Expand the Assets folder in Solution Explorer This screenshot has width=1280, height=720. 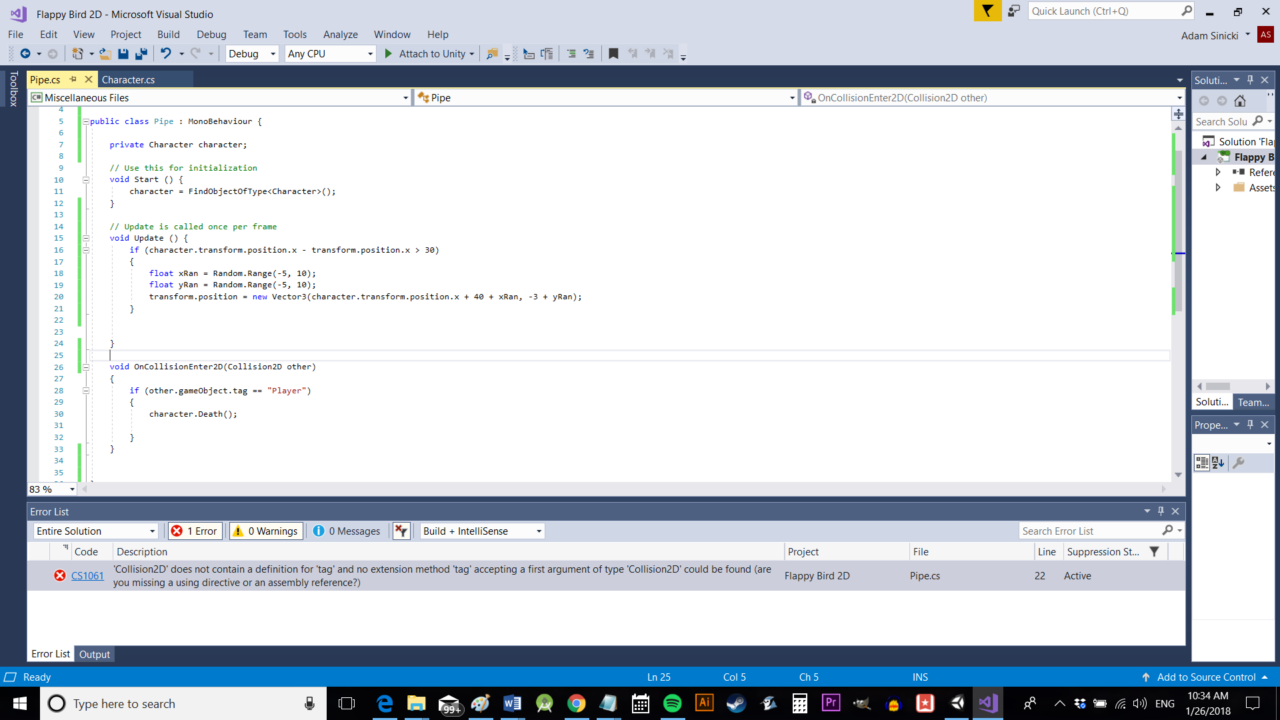(1218, 188)
